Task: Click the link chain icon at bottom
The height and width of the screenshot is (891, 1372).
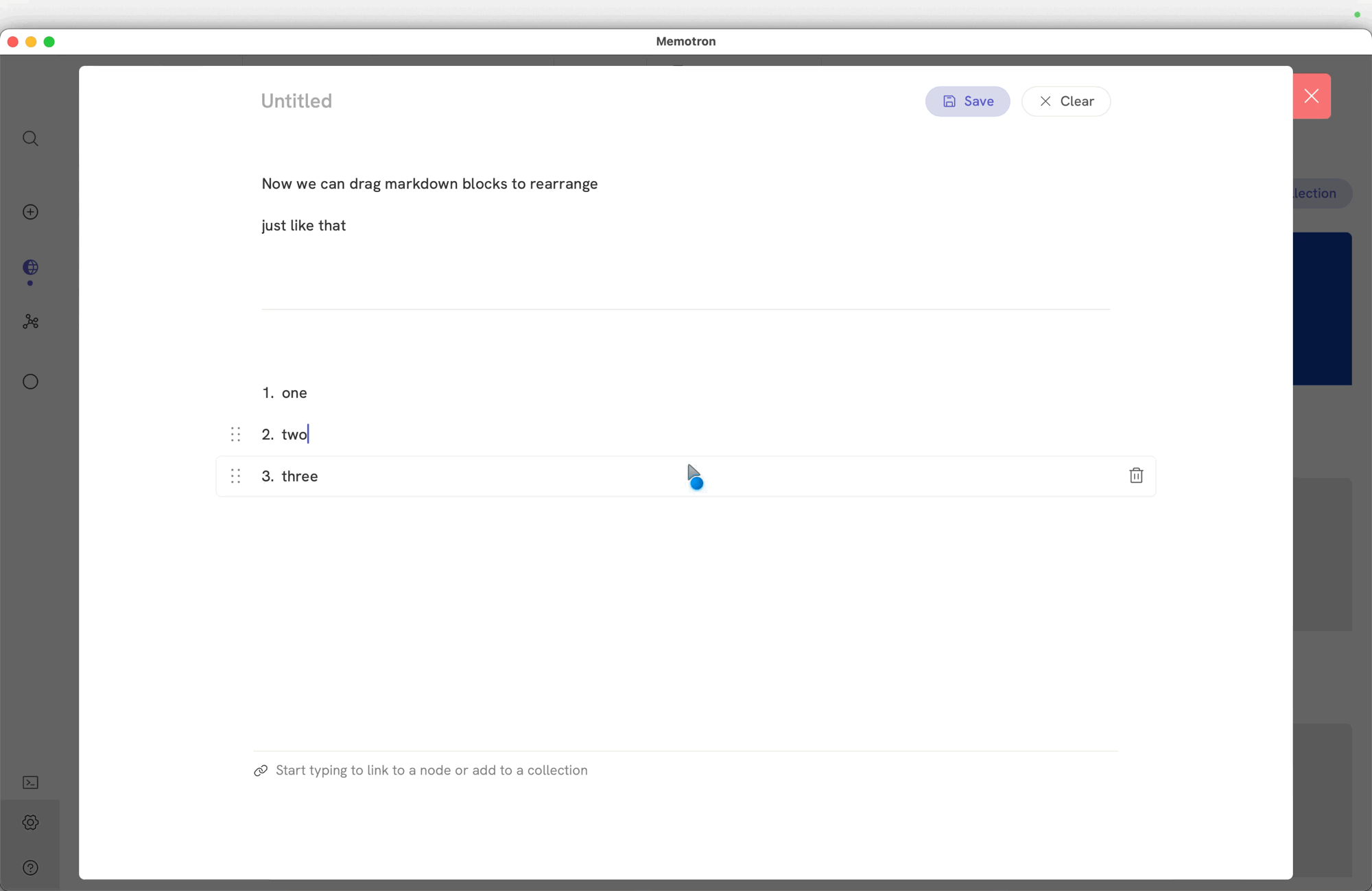Action: click(261, 771)
